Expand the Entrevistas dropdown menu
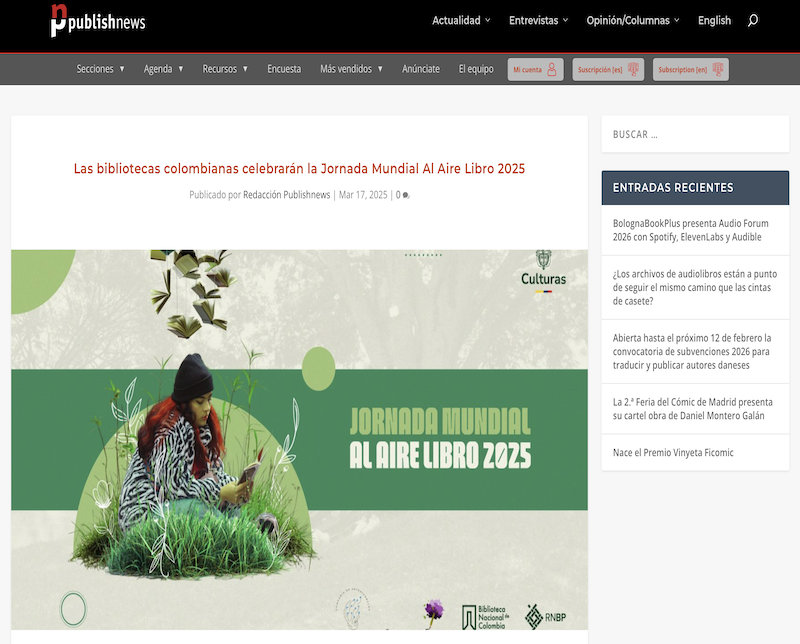 pos(538,20)
